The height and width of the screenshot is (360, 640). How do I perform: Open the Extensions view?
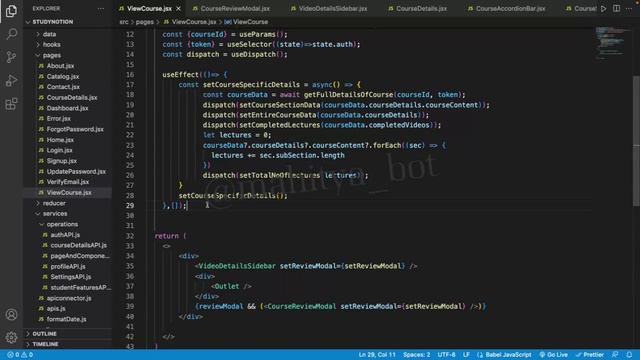[11, 104]
